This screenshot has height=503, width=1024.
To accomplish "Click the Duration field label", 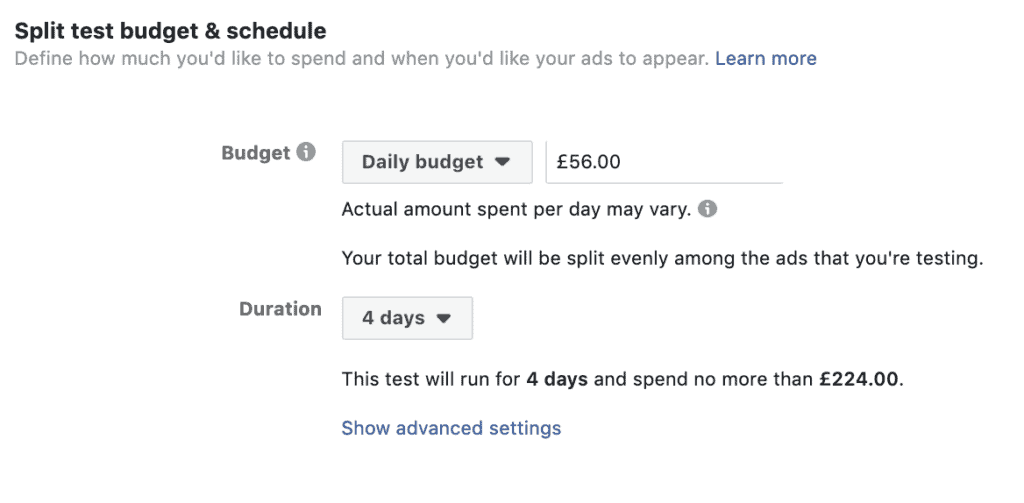I will [x=280, y=309].
